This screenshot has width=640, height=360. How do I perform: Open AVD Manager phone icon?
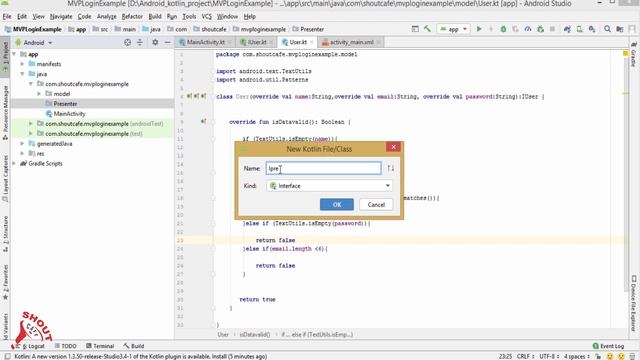(x=579, y=29)
